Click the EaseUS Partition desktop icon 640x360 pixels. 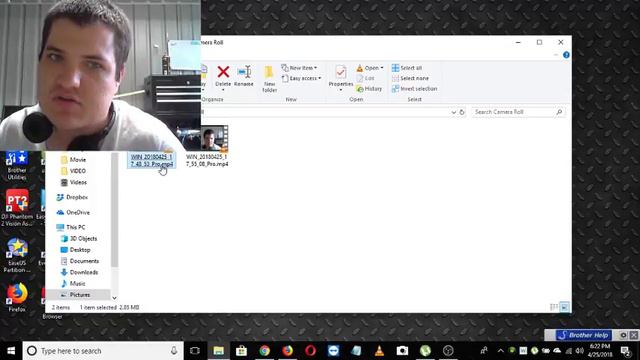[17, 256]
